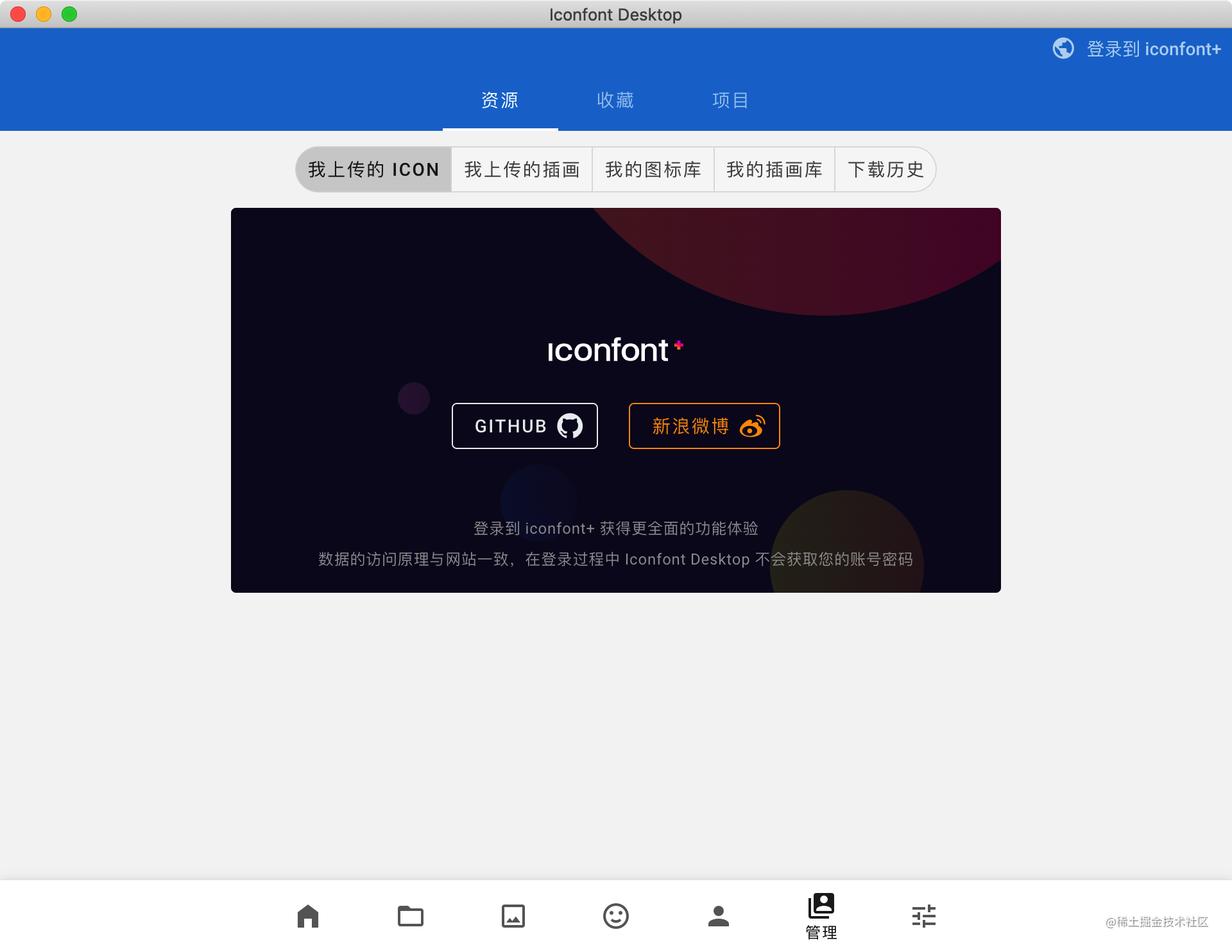Select the 下载历史 segment
Image resolution: width=1232 pixels, height=952 pixels.
886,169
